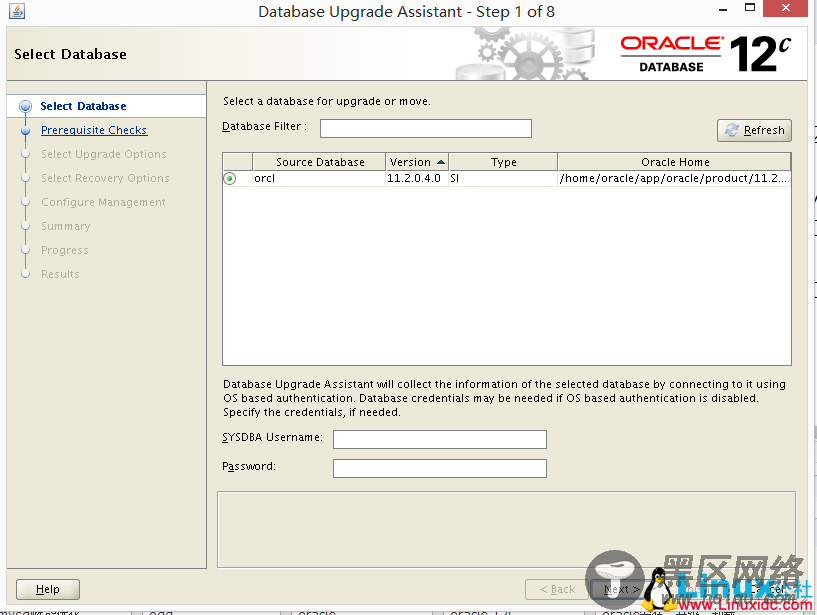The image size is (817, 615).
Task: Sort by Source Database column header
Action: (x=319, y=162)
